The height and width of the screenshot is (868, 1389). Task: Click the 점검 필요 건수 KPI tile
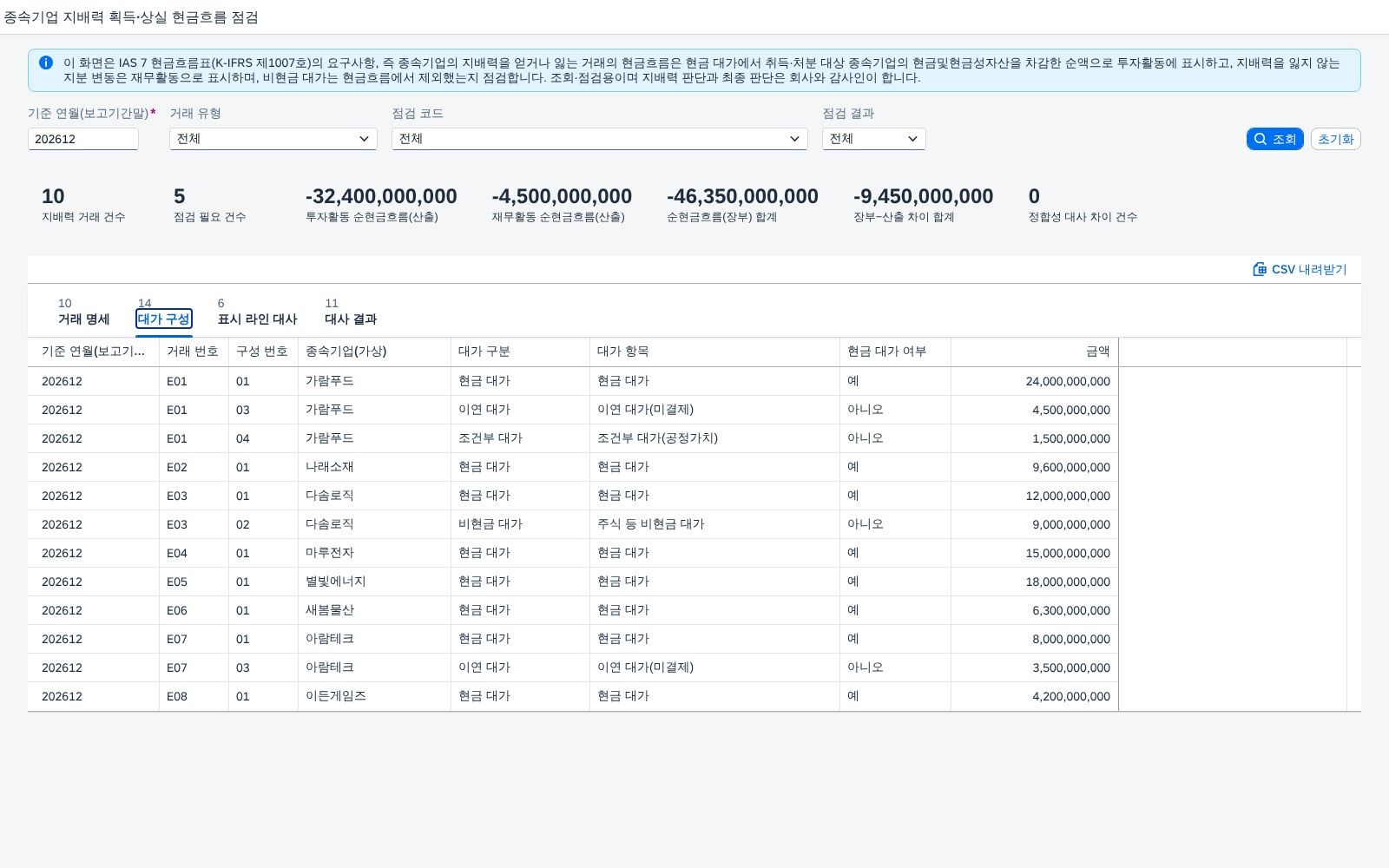pyautogui.click(x=210, y=205)
